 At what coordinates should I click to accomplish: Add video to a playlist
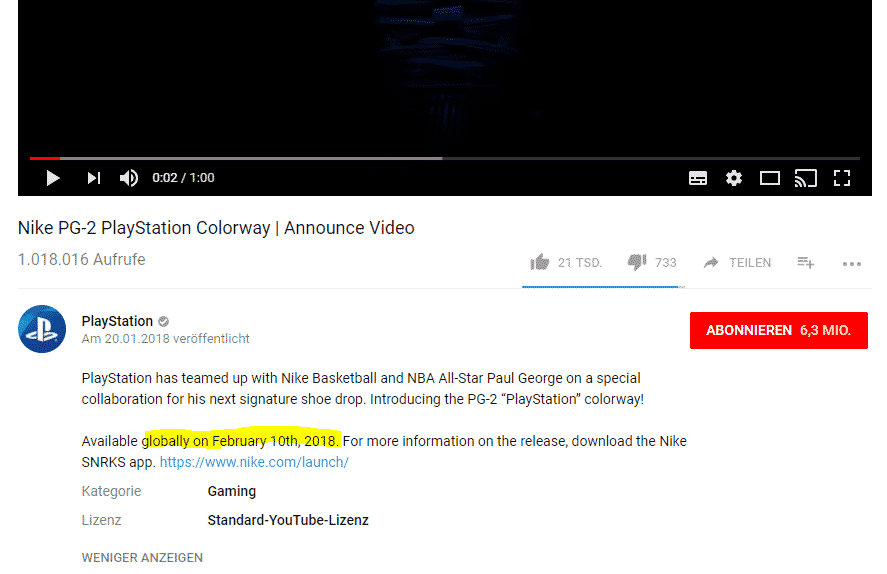click(x=806, y=262)
